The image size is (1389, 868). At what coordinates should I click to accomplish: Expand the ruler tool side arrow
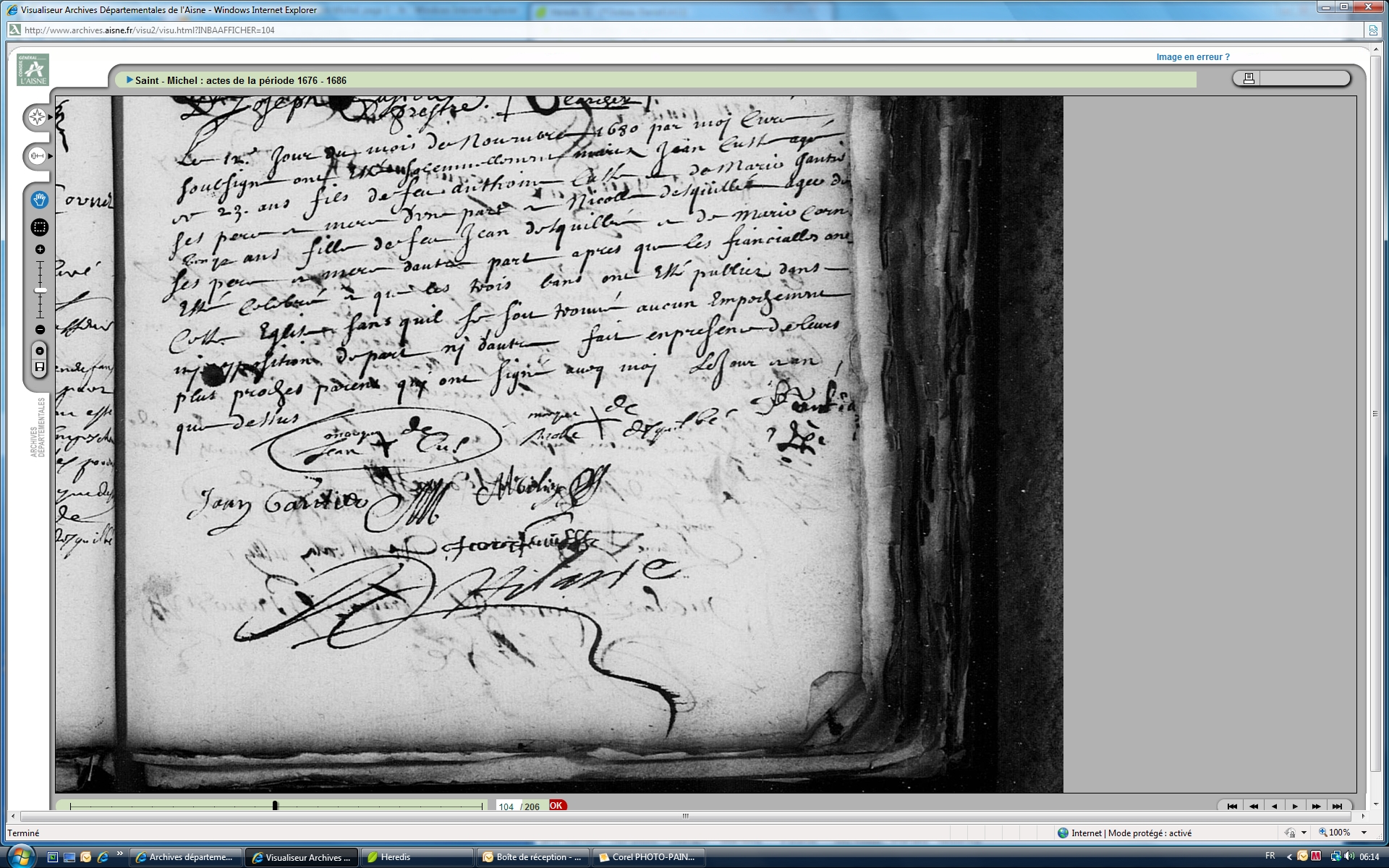(50, 156)
